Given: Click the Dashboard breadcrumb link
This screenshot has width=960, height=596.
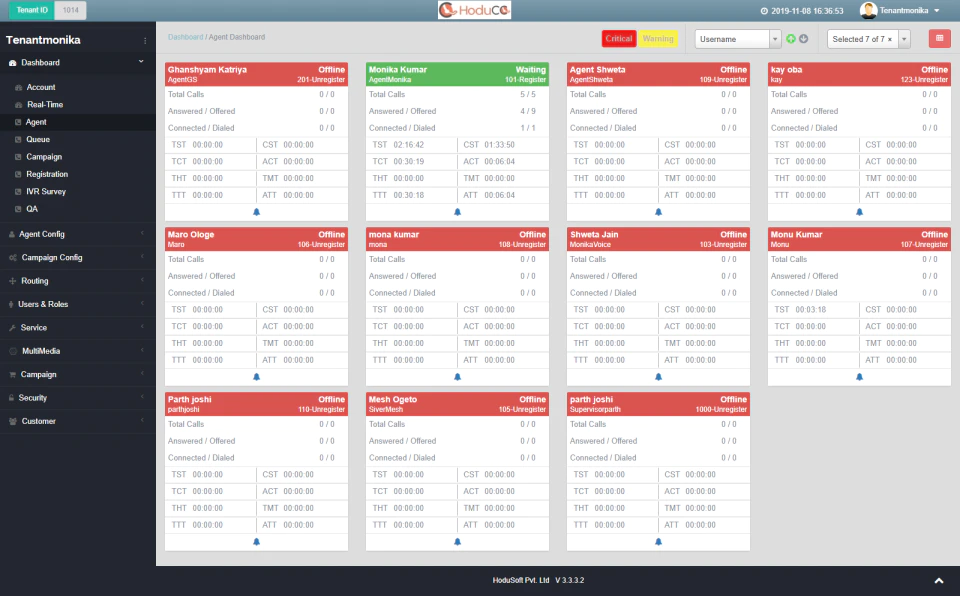Looking at the screenshot, I should 186,37.
